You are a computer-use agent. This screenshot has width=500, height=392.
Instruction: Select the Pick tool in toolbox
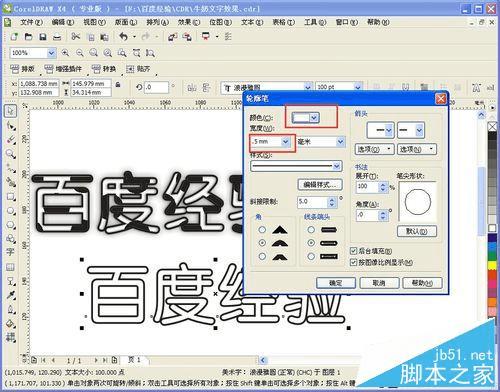pyautogui.click(x=10, y=111)
